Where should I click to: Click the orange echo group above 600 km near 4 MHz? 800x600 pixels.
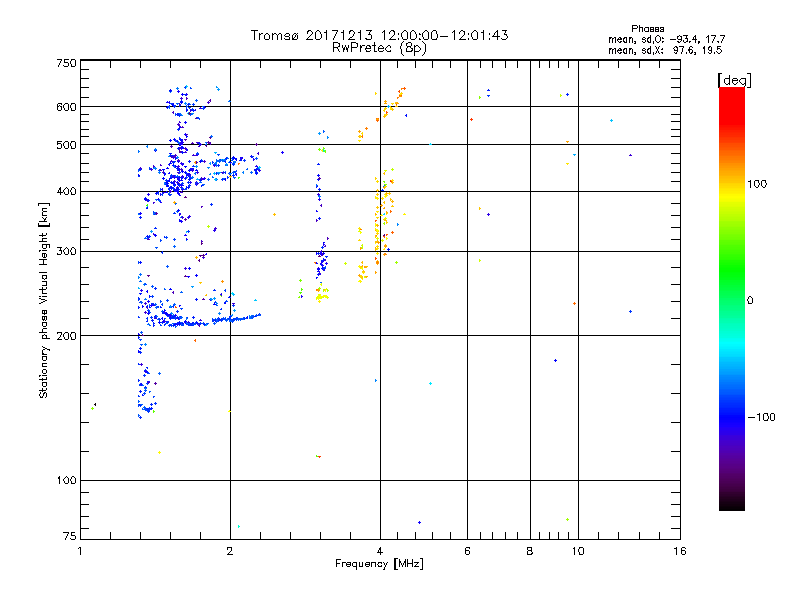[394, 101]
